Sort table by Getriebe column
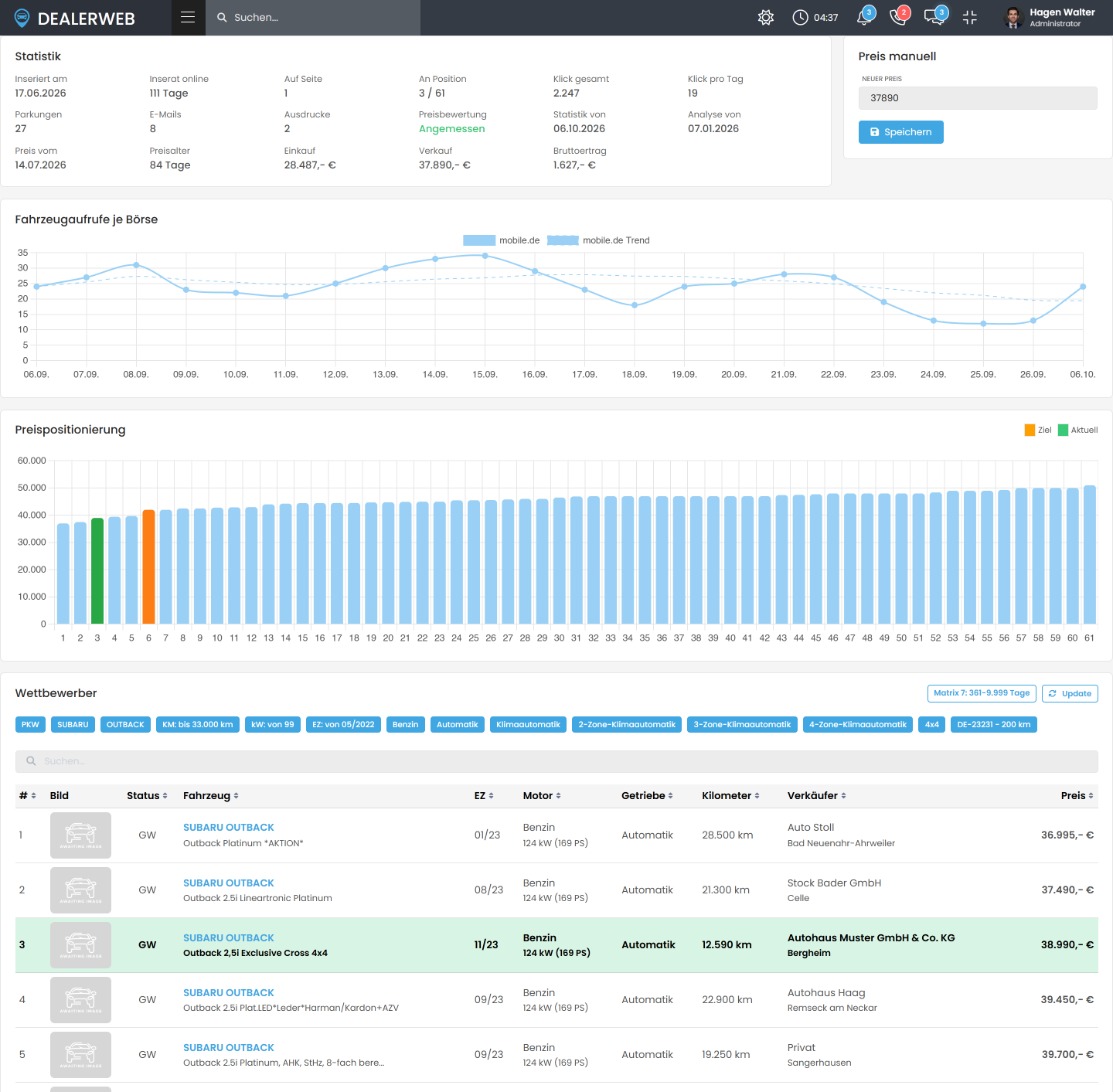 coord(647,796)
